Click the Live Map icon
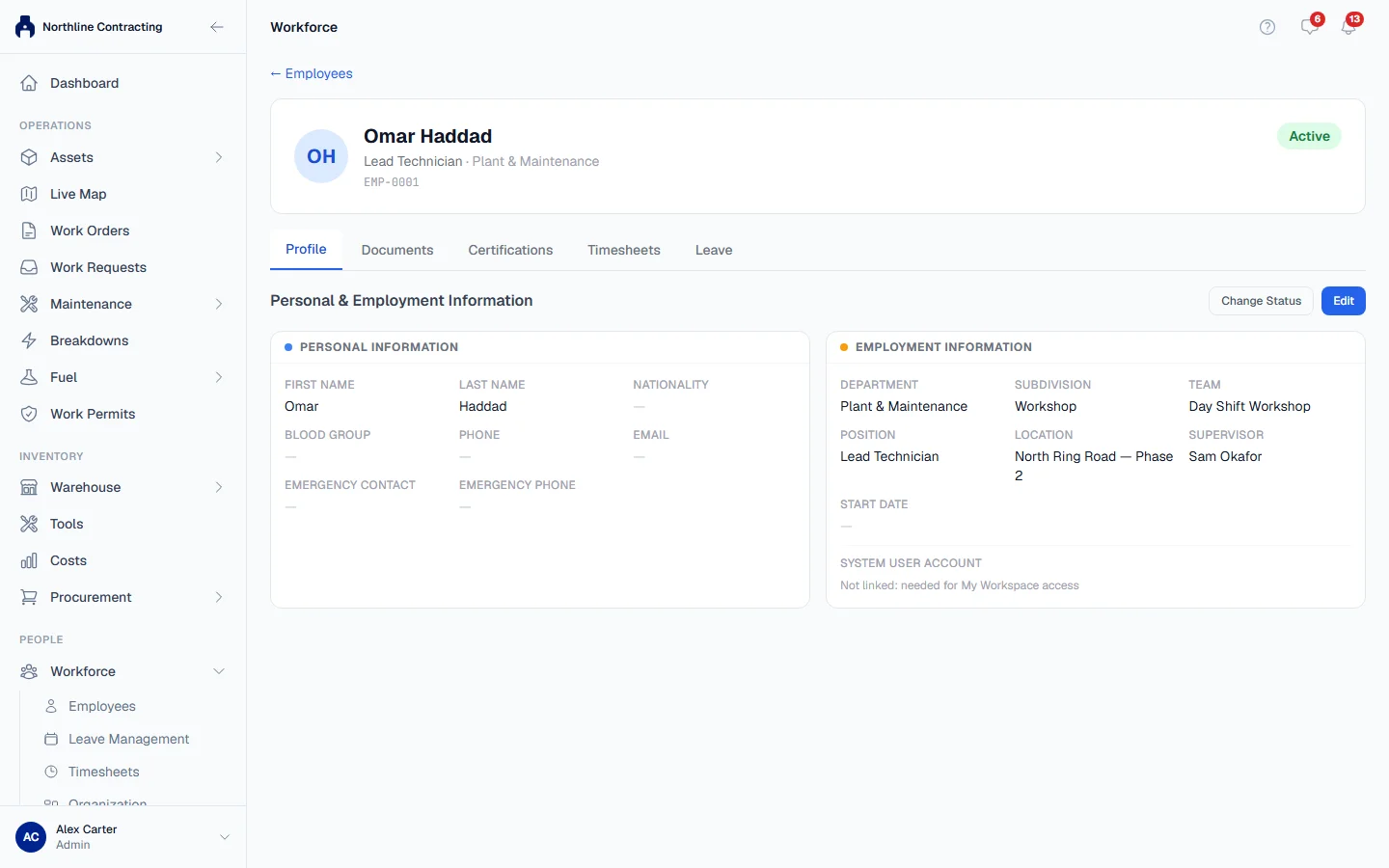The width and height of the screenshot is (1389, 868). tap(29, 194)
